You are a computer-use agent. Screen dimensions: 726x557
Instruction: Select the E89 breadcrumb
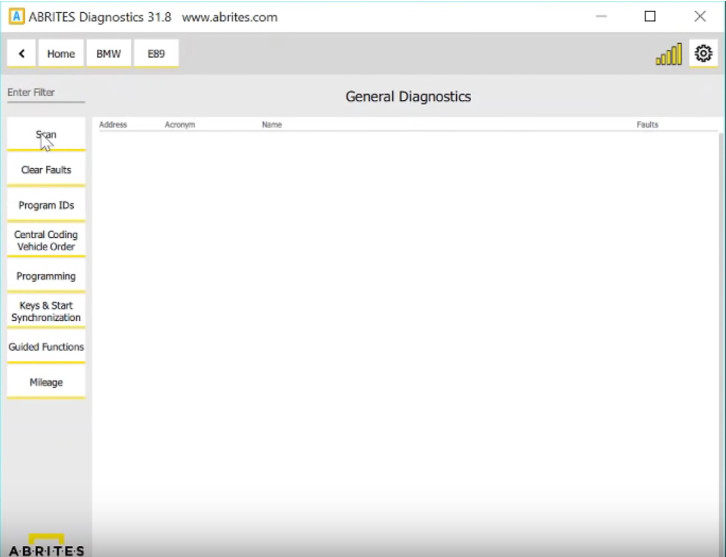156,53
